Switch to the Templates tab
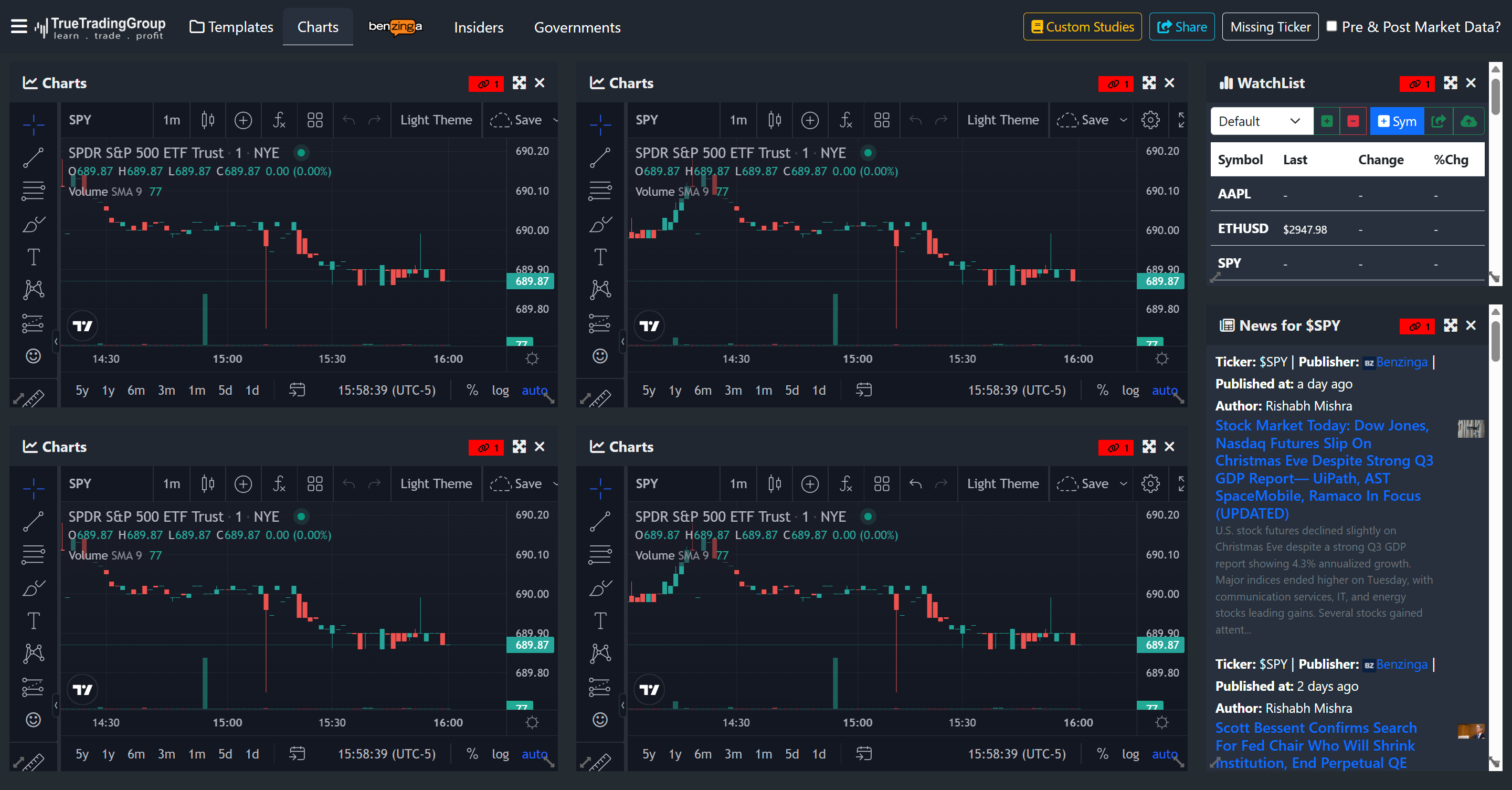This screenshot has height=790, width=1512. 231,27
